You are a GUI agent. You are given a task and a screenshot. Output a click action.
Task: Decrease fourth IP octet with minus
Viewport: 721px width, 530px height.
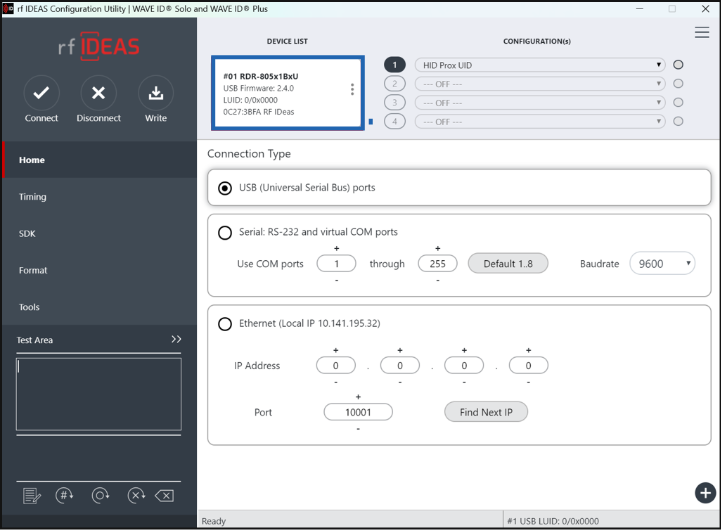coord(528,382)
